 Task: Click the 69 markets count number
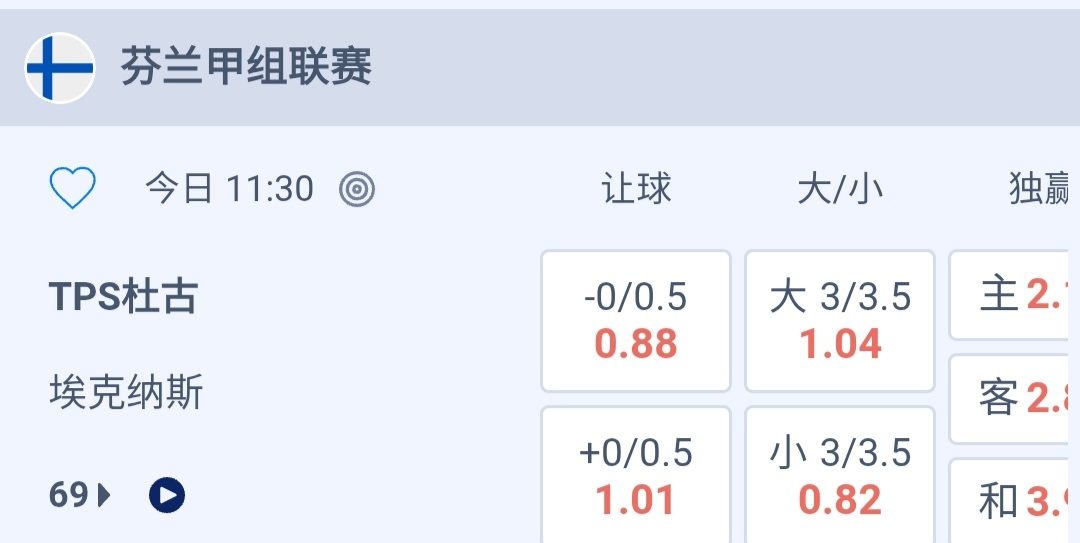(x=69, y=495)
